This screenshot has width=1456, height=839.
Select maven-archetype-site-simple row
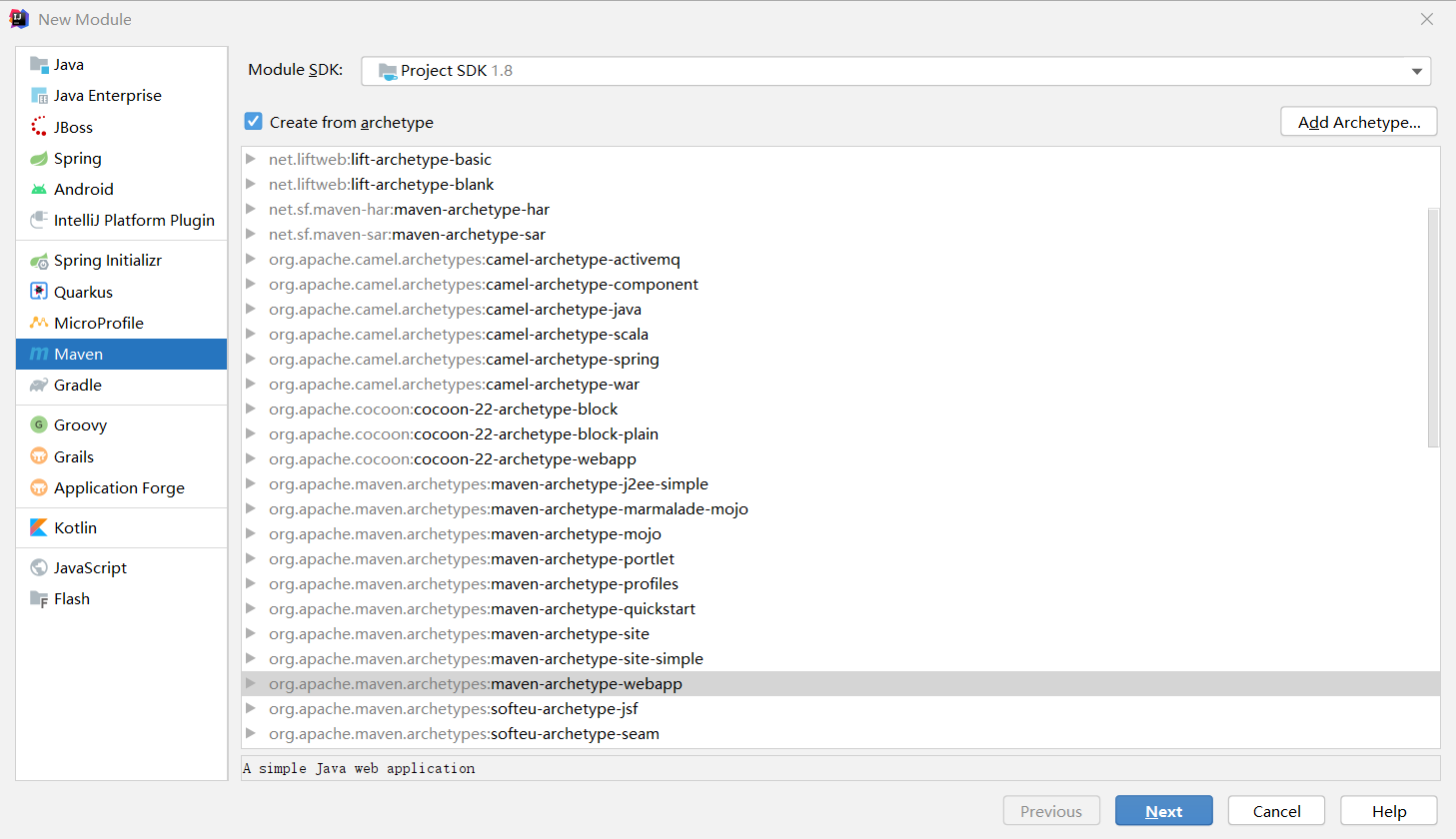tap(840, 658)
